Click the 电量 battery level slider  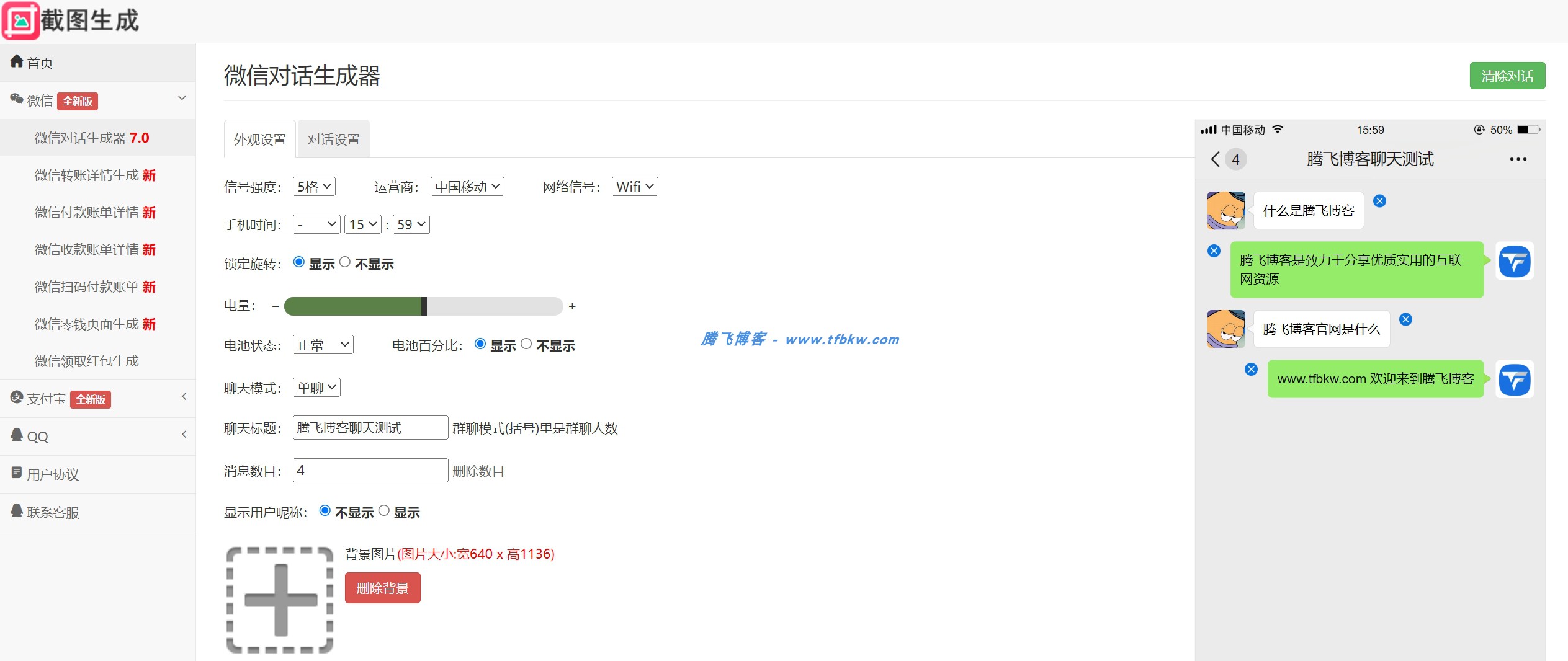424,306
